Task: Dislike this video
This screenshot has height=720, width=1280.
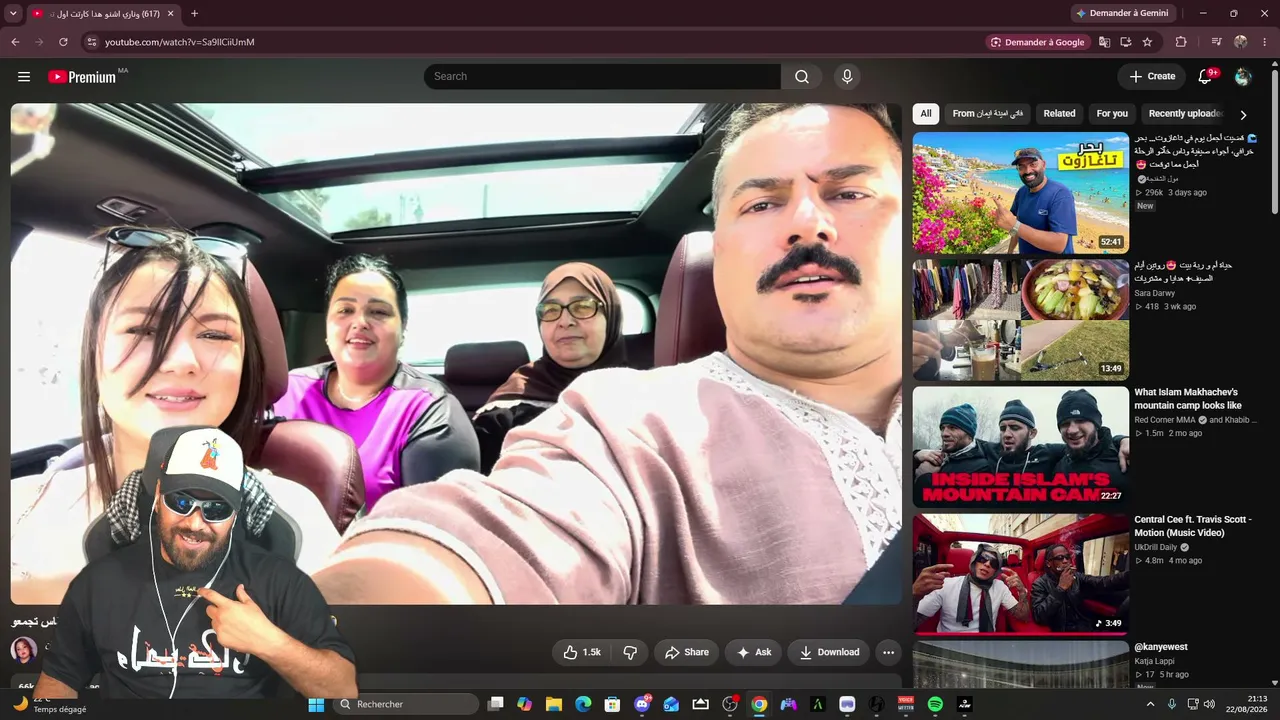Action: [x=630, y=652]
